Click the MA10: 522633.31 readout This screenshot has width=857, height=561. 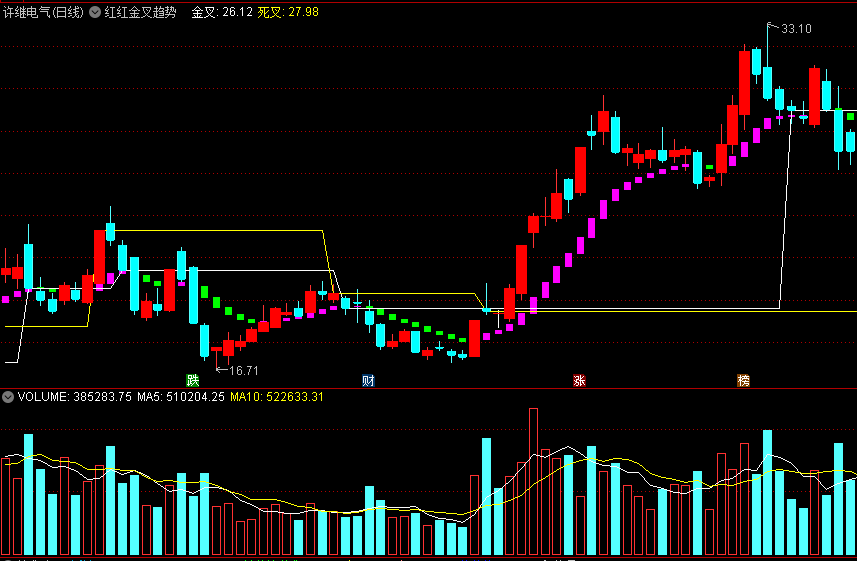point(277,397)
